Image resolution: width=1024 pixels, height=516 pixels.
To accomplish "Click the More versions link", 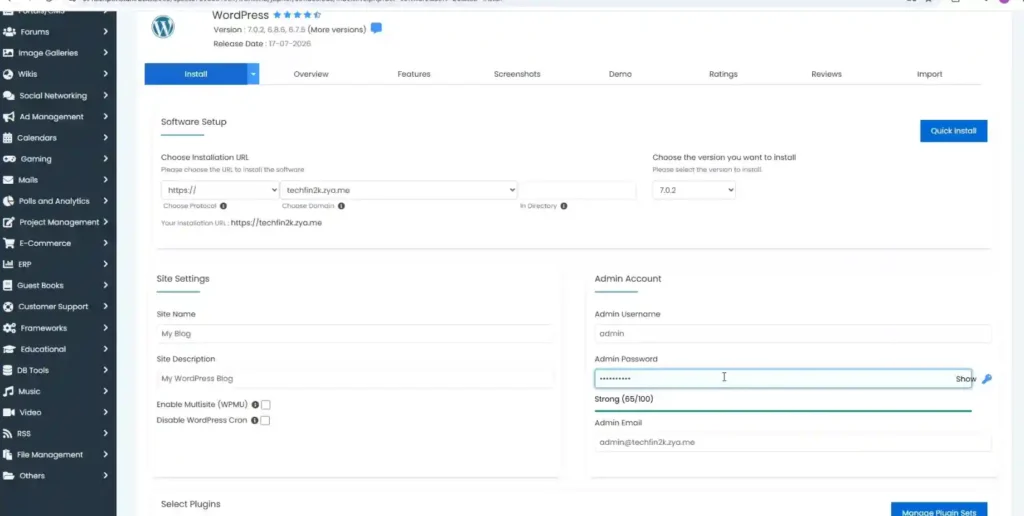I will pyautogui.click(x=336, y=29).
